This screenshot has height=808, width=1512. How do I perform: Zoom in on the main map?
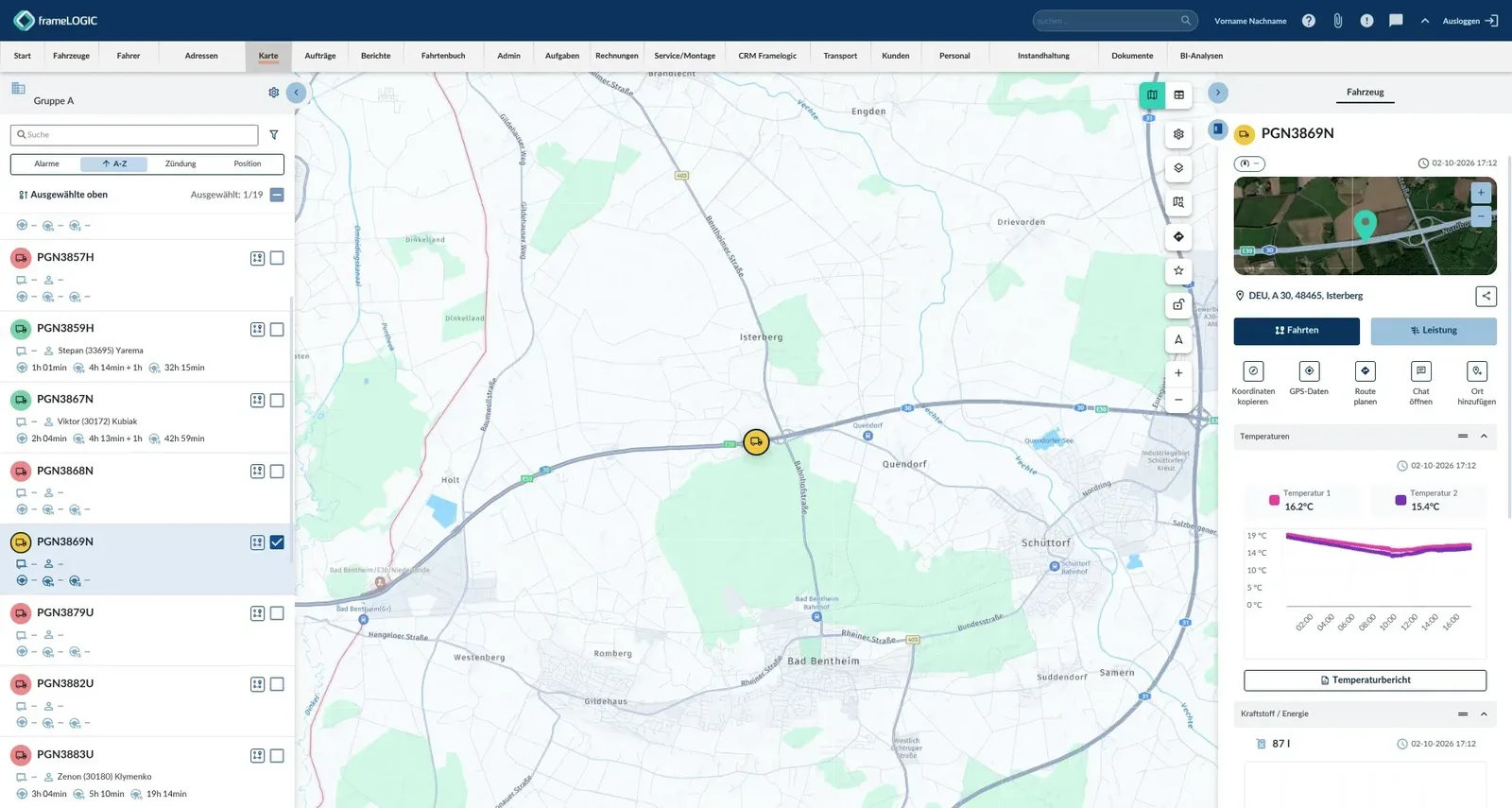pyautogui.click(x=1178, y=373)
